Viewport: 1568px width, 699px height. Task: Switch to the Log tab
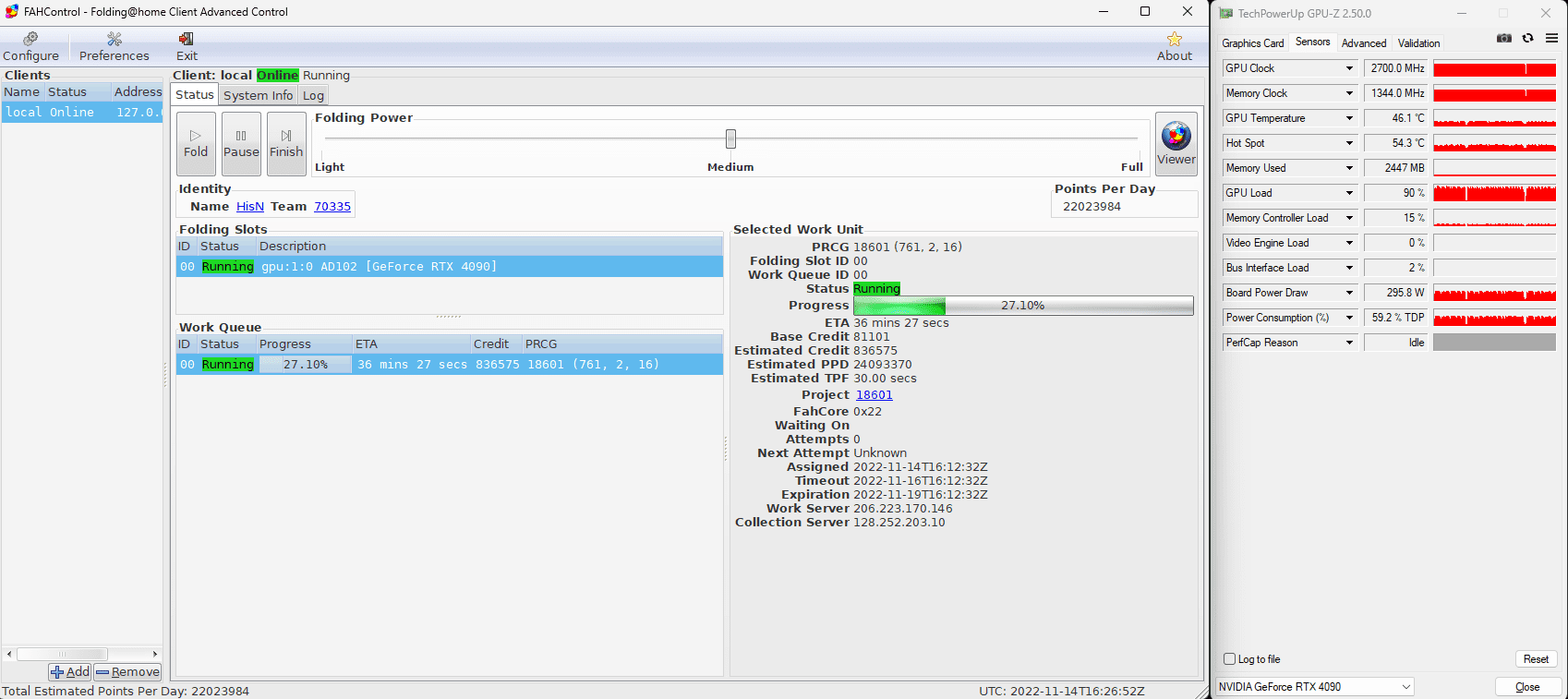(314, 95)
